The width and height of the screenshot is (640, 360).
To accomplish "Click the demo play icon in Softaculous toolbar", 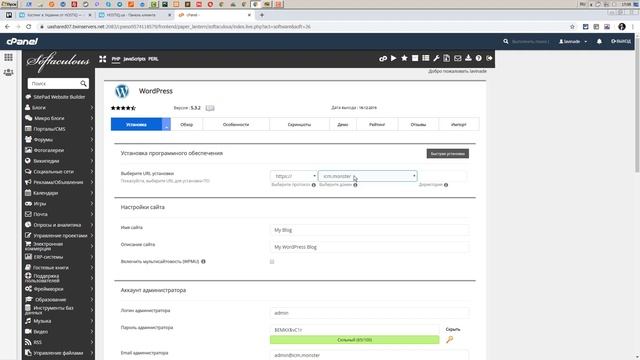I will 393,58.
